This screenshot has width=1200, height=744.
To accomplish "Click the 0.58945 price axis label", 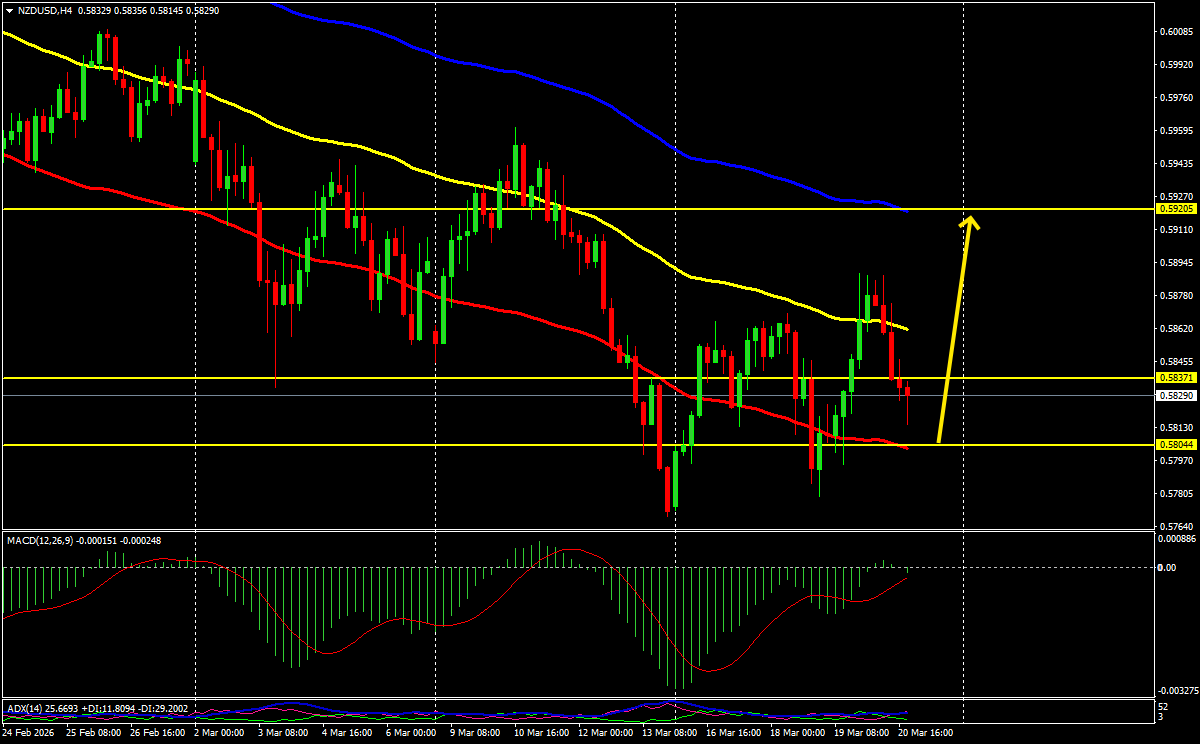I will (x=1176, y=263).
